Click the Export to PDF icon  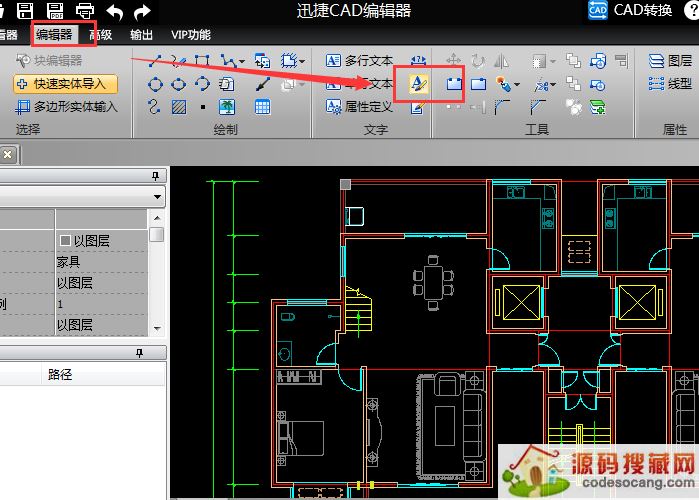[55, 12]
